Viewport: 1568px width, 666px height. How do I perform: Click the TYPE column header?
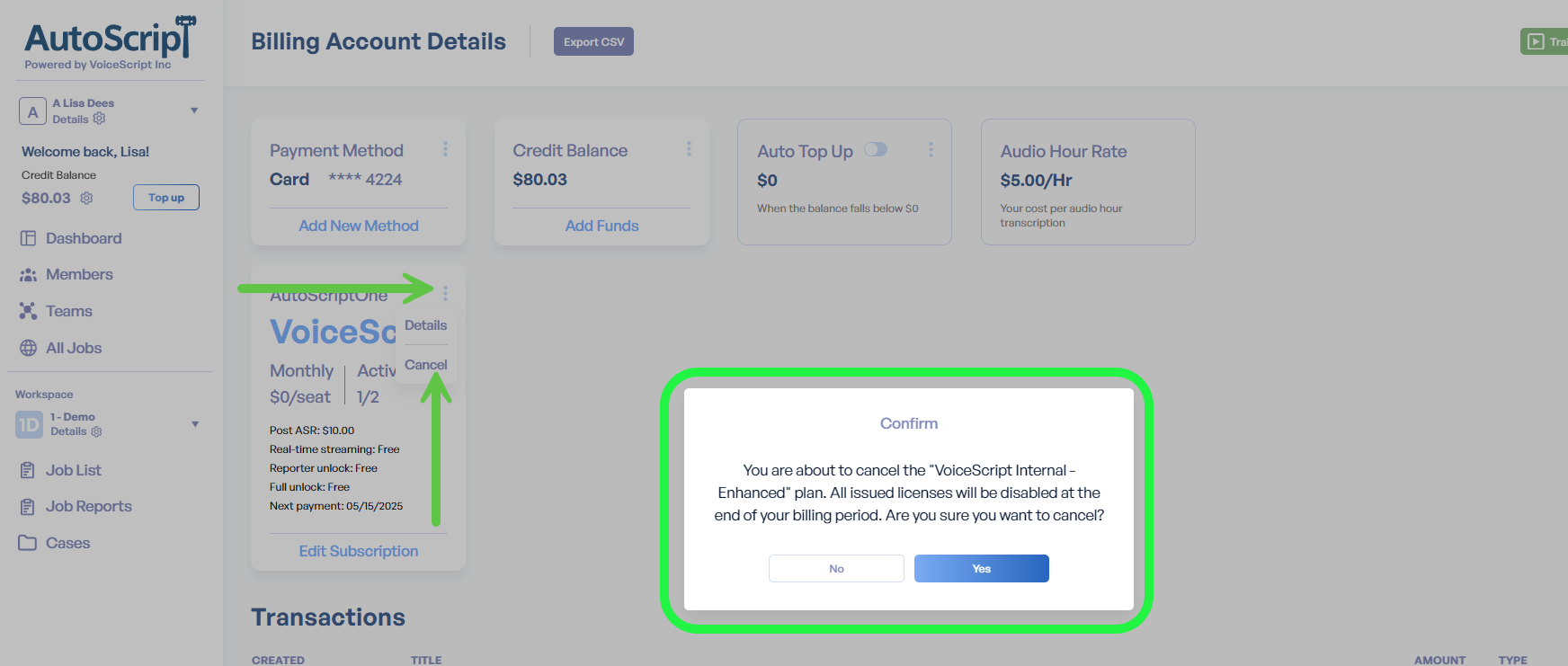tap(1513, 660)
